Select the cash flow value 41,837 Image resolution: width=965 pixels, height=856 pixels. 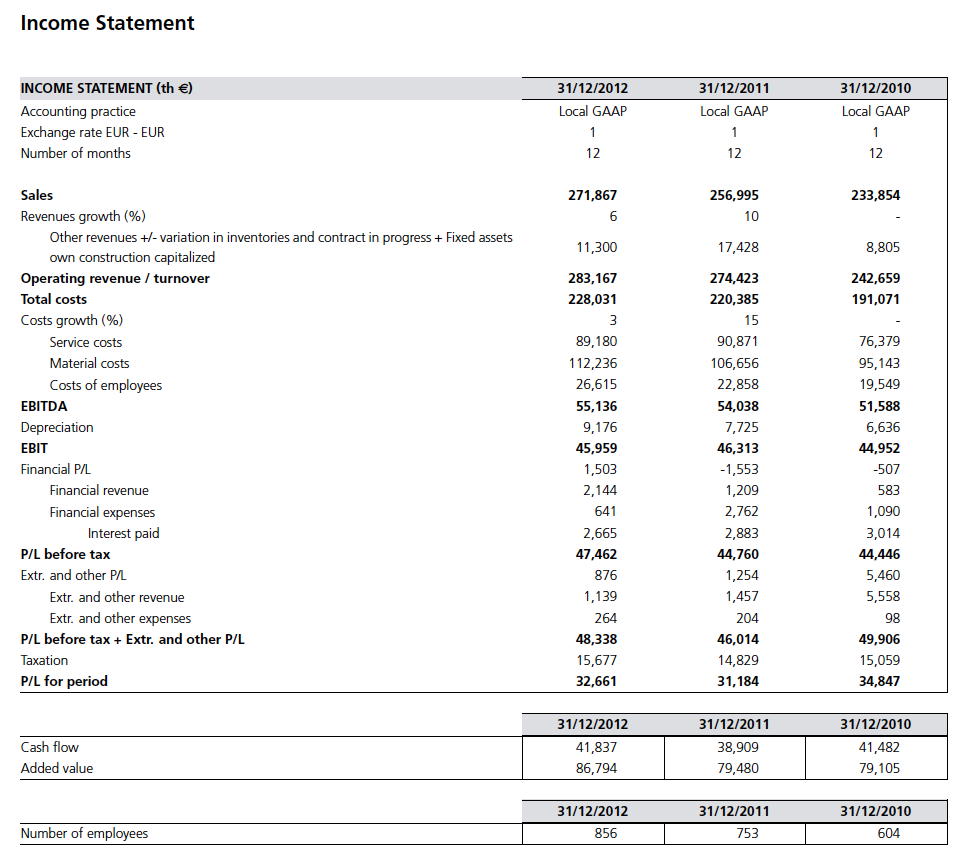click(x=596, y=747)
